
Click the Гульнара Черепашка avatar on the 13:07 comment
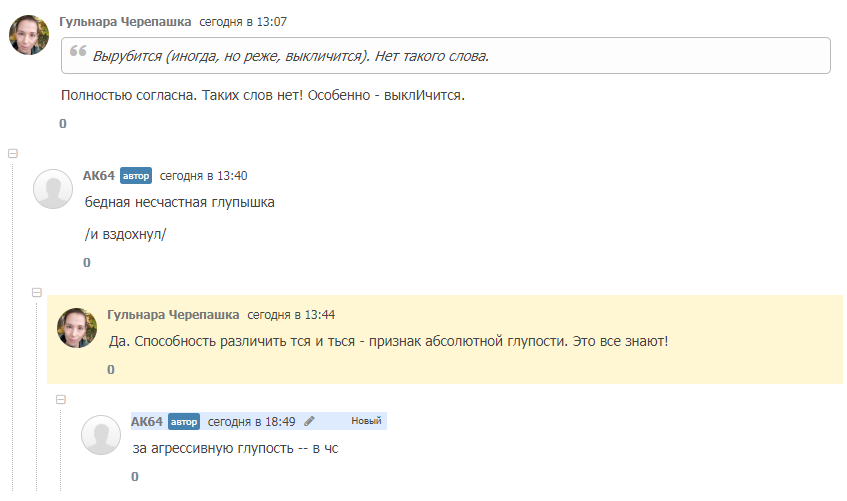tap(29, 35)
